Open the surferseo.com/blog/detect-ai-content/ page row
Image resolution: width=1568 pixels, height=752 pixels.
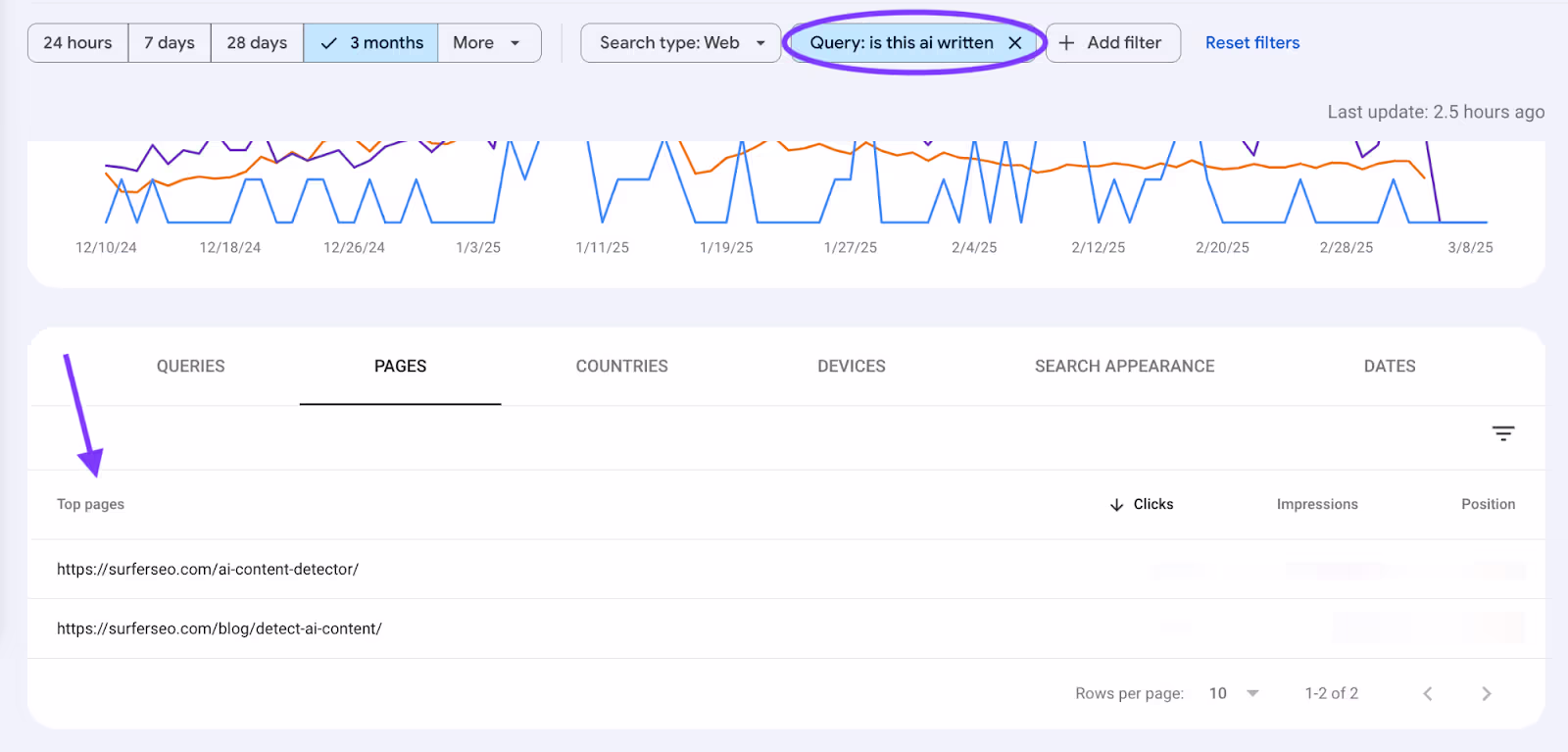786,628
